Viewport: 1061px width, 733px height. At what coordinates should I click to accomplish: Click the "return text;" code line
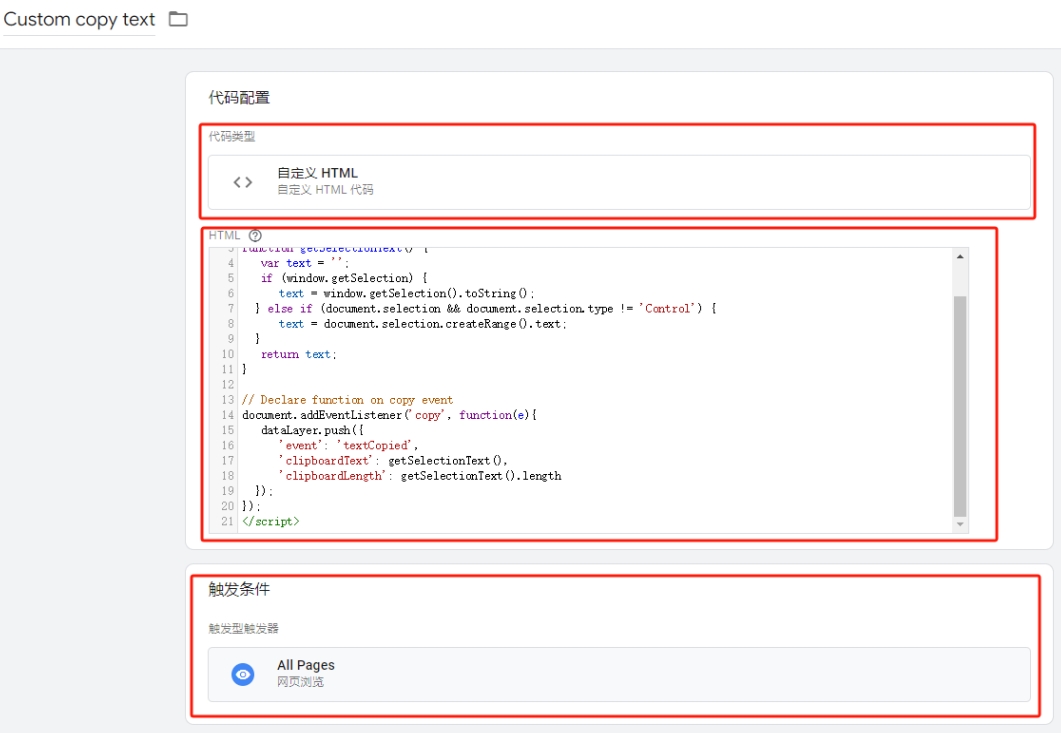tap(298, 355)
